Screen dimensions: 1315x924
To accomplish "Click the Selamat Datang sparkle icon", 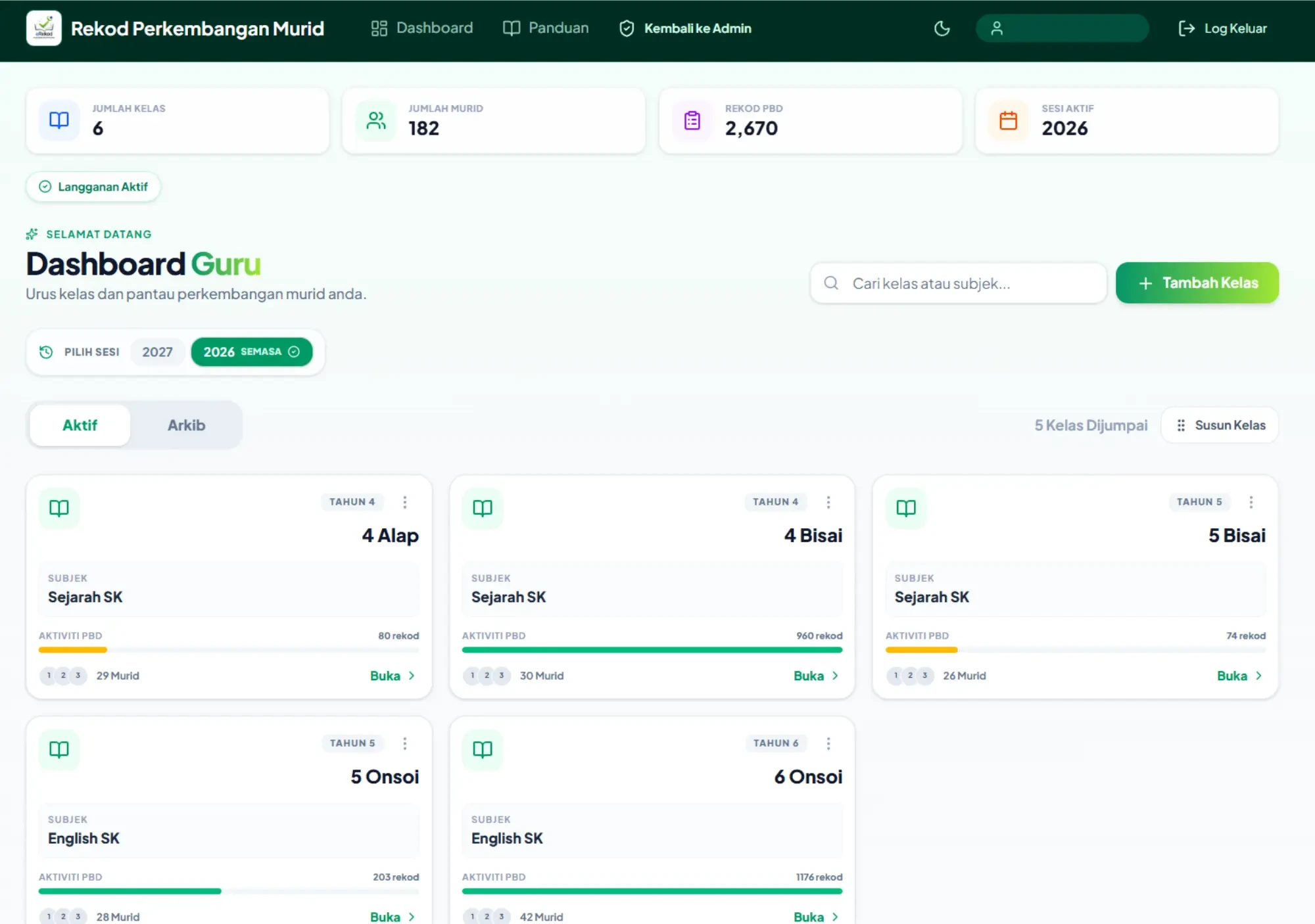I will pyautogui.click(x=32, y=234).
